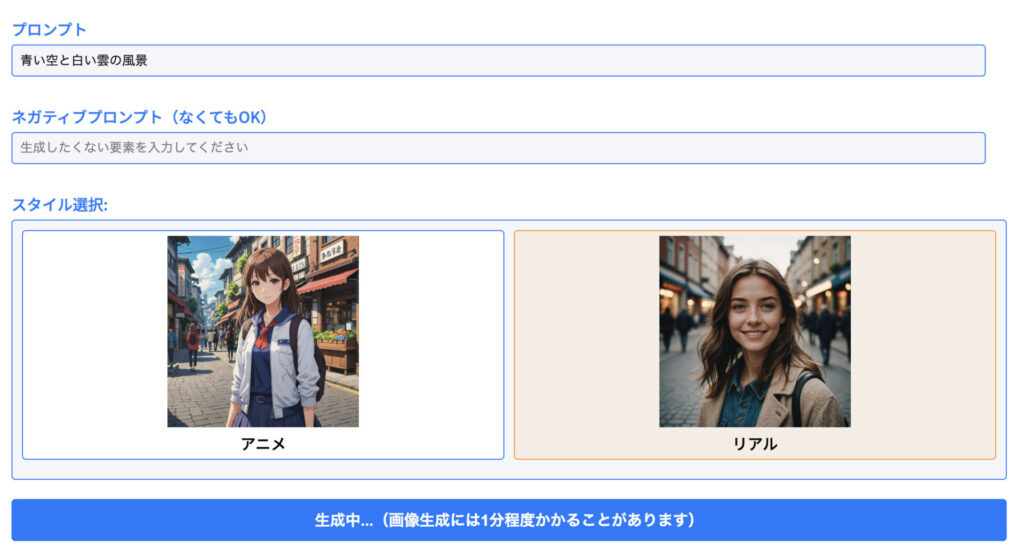Focus the ネガティブプロンプト input field
Image resolution: width=1024 pixels, height=554 pixels.
tap(498, 148)
